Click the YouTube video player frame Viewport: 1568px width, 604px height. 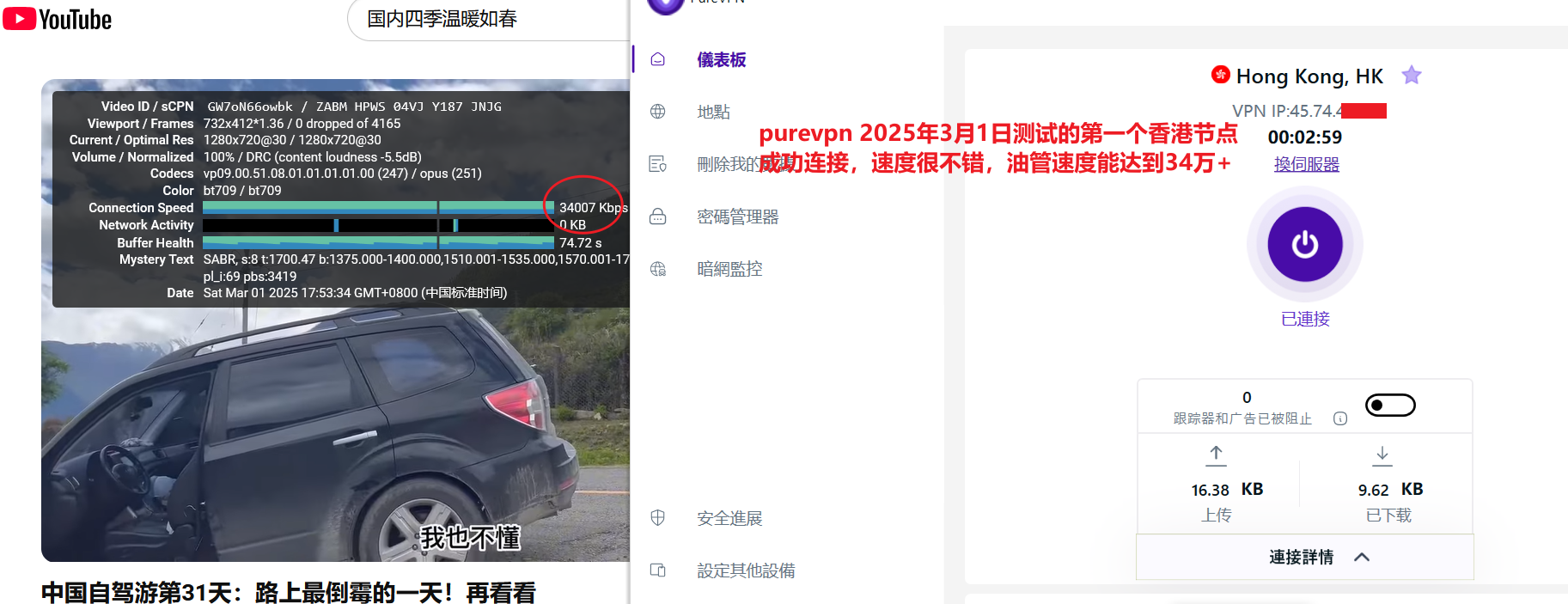336,320
